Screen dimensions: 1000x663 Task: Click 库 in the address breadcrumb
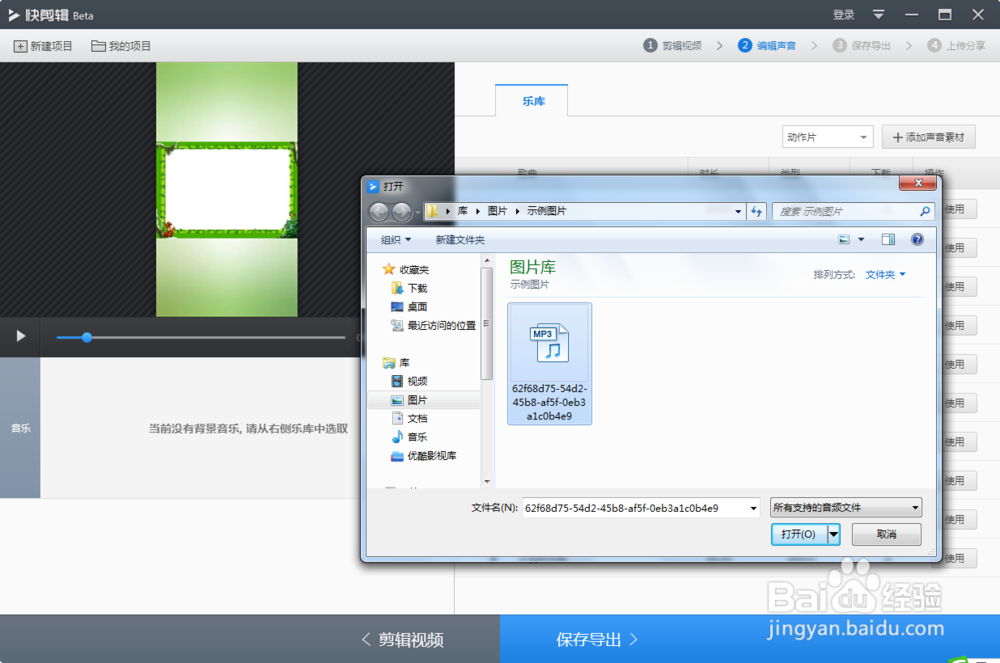pyautogui.click(x=462, y=211)
